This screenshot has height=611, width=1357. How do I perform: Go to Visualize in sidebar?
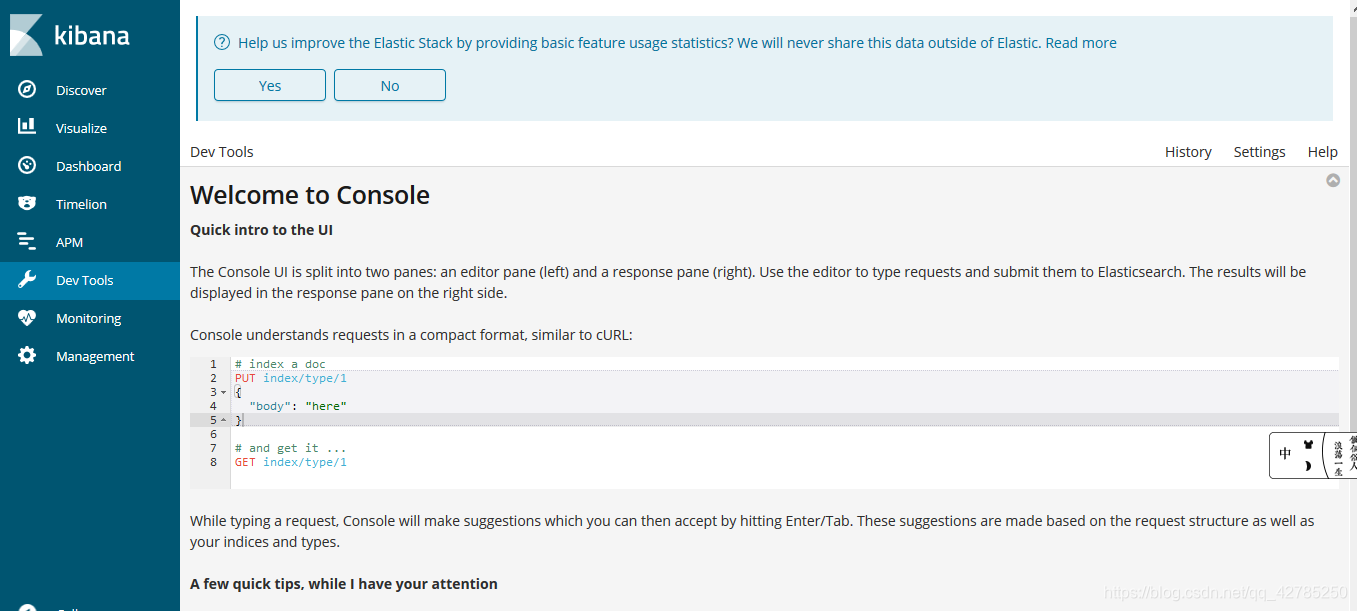pyautogui.click(x=81, y=128)
